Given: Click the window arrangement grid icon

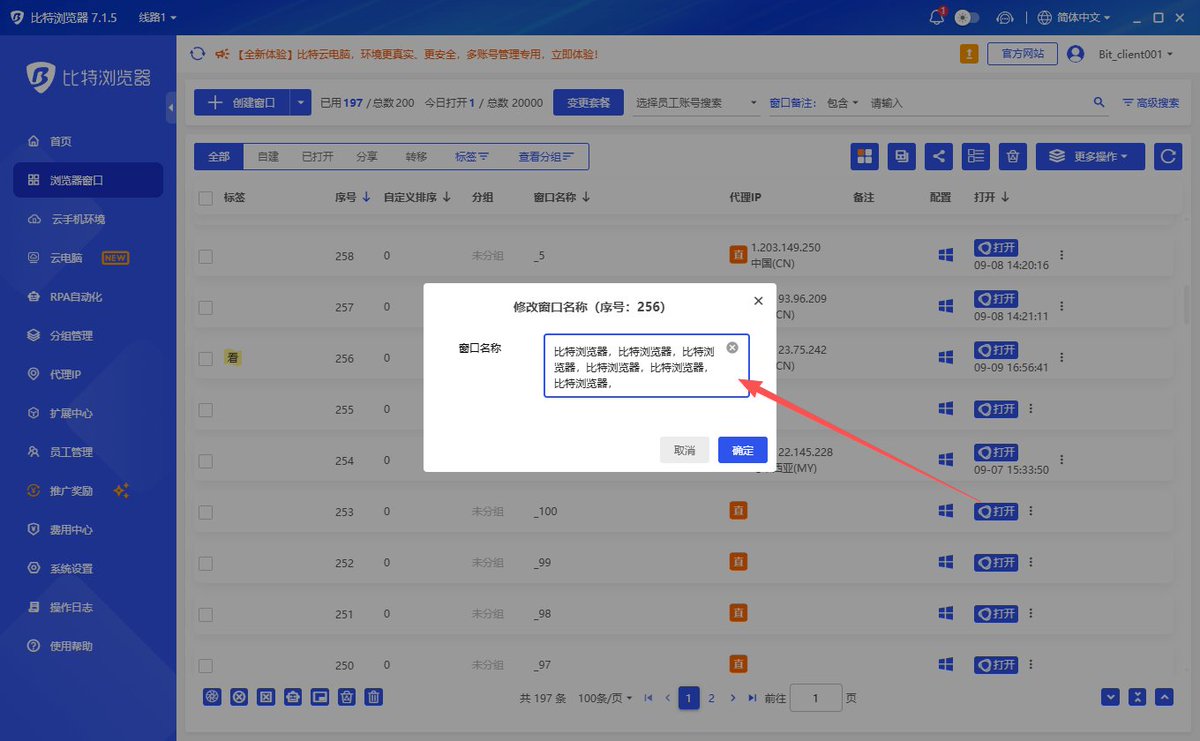Looking at the screenshot, I should (x=865, y=156).
